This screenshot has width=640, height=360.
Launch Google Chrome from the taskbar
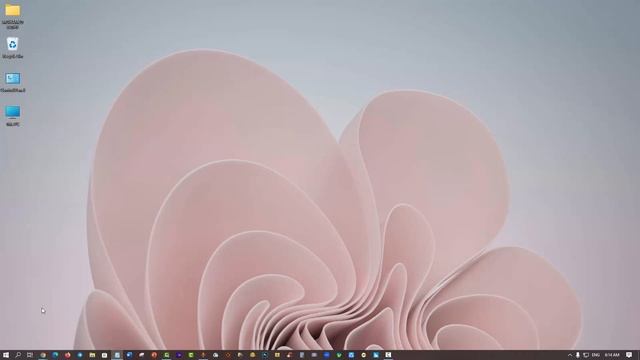(x=43, y=355)
